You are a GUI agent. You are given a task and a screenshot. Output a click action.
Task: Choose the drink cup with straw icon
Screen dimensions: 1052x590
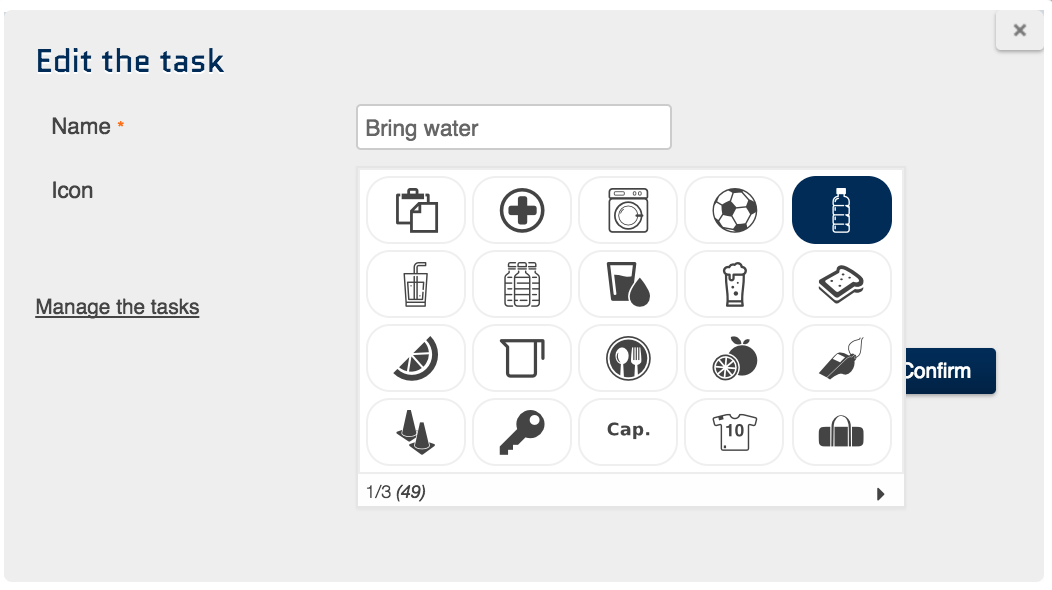[x=416, y=284]
